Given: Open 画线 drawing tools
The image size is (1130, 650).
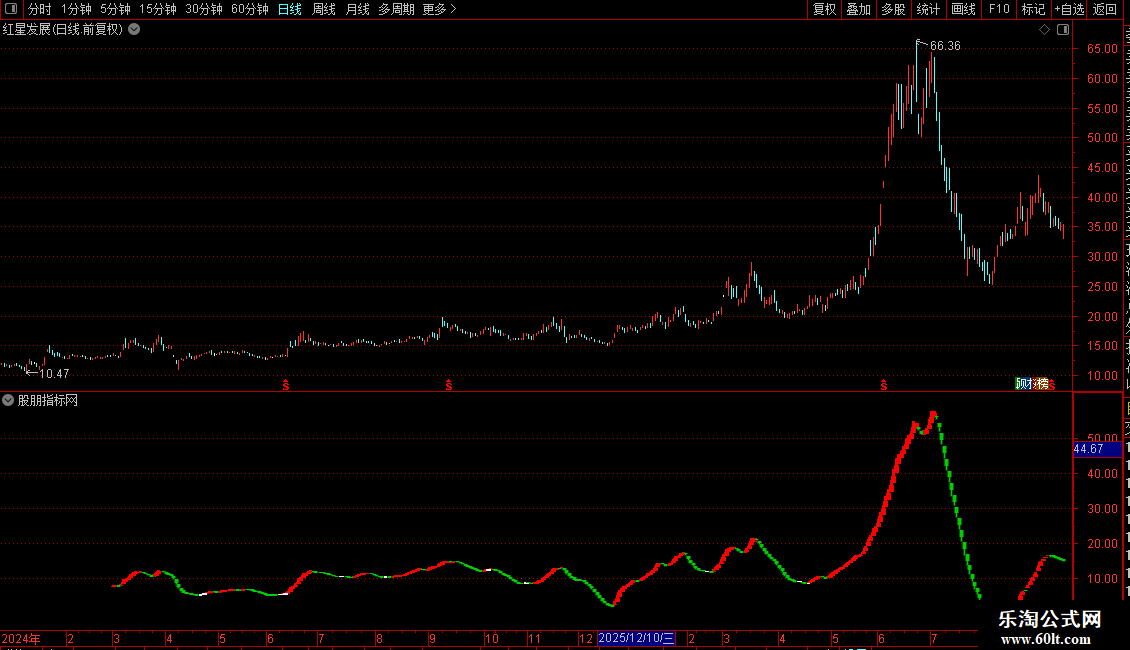Looking at the screenshot, I should click(963, 9).
